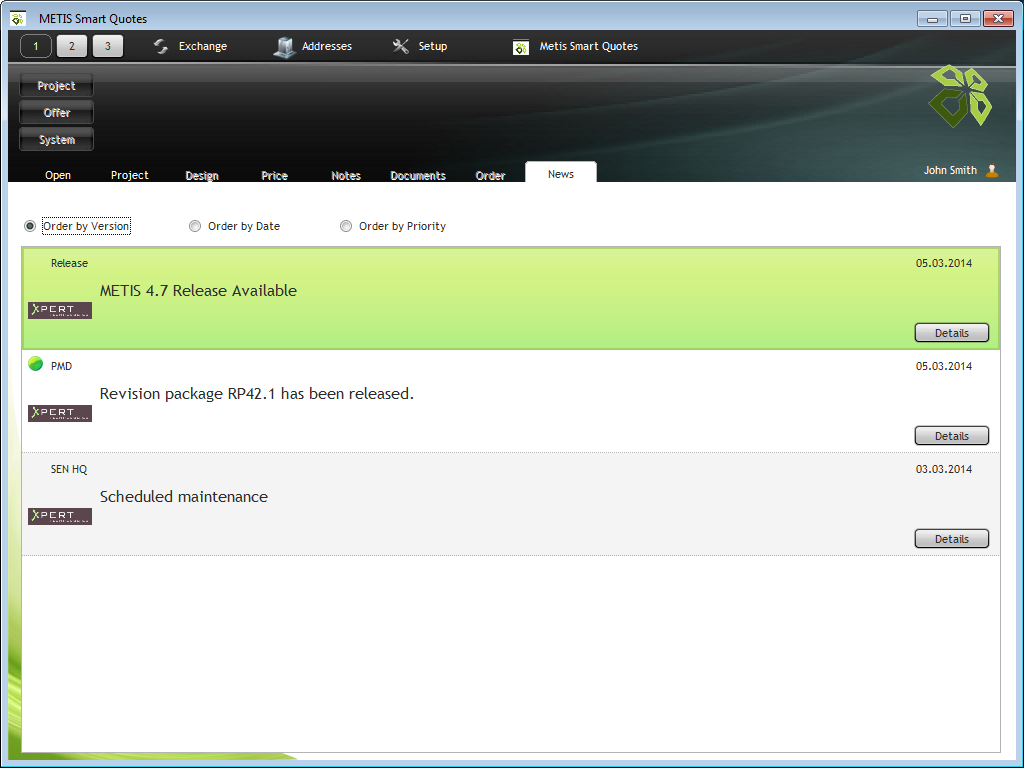Switch to the Notes tab

pyautogui.click(x=346, y=176)
